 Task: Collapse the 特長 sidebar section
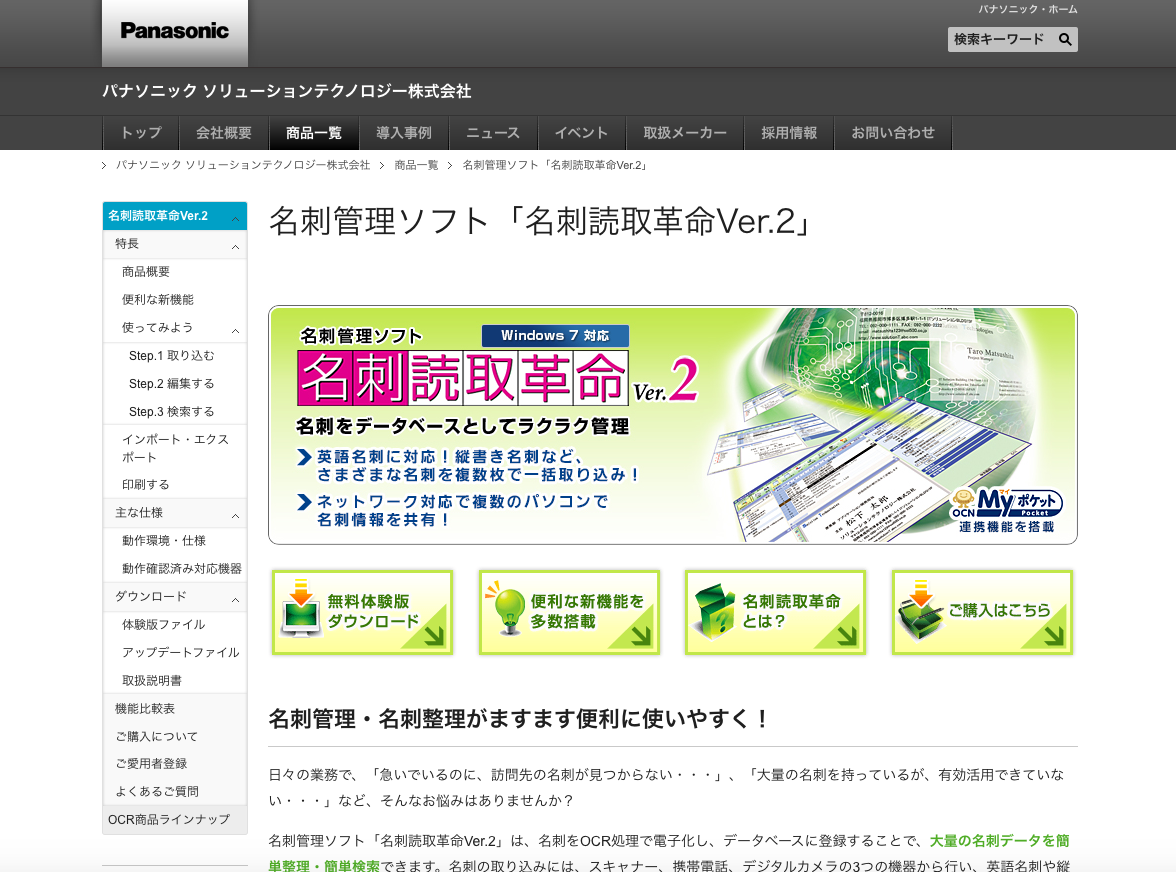(235, 245)
